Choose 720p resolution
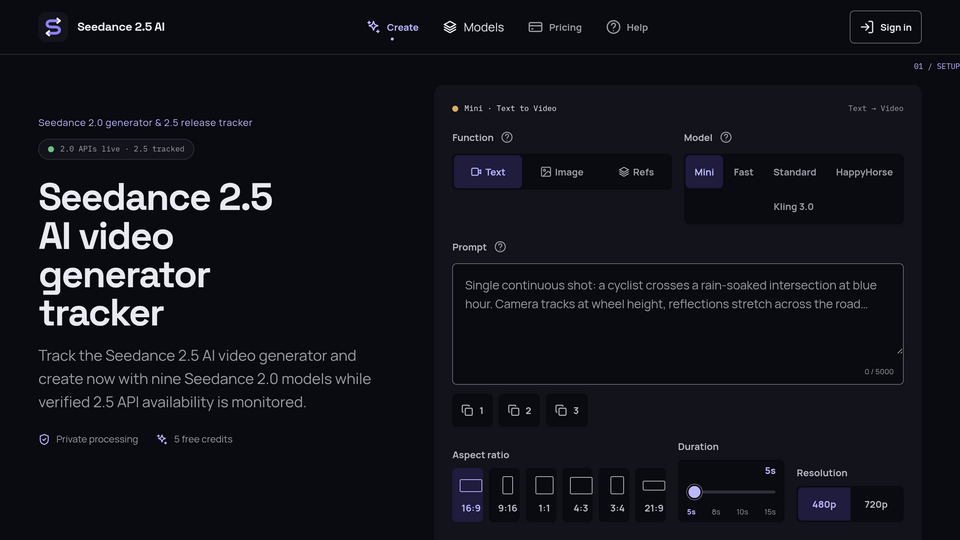 876,504
